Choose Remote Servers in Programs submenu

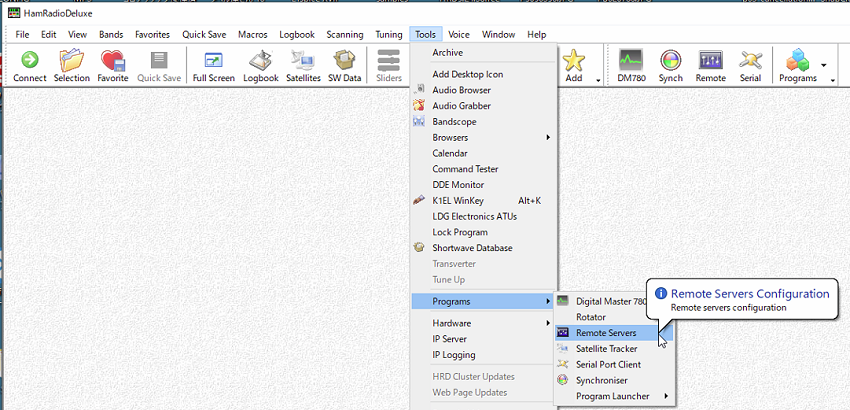(x=614, y=333)
